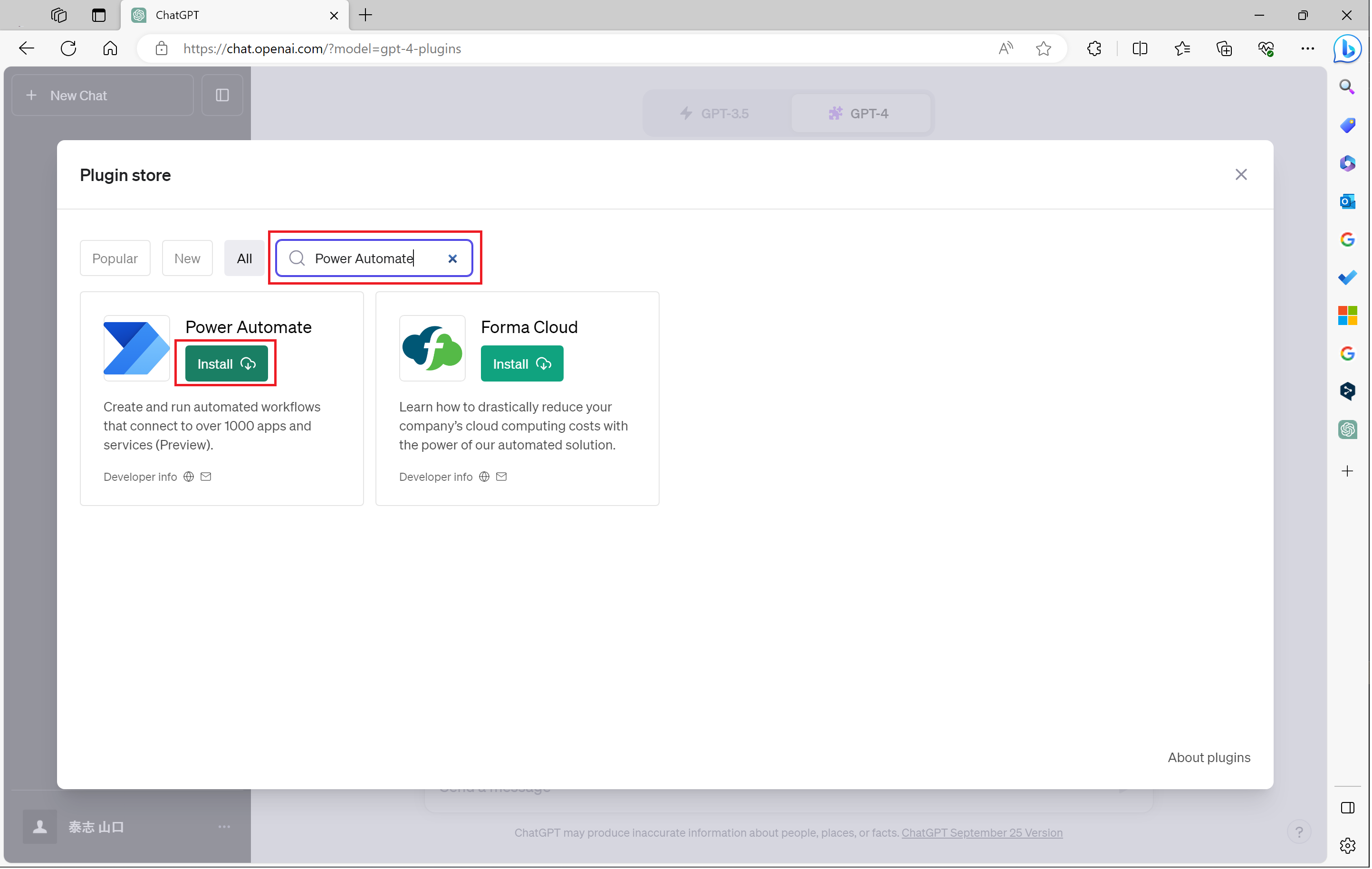1372x869 pixels.
Task: Open Edge workspaces icon
Action: coord(58,15)
